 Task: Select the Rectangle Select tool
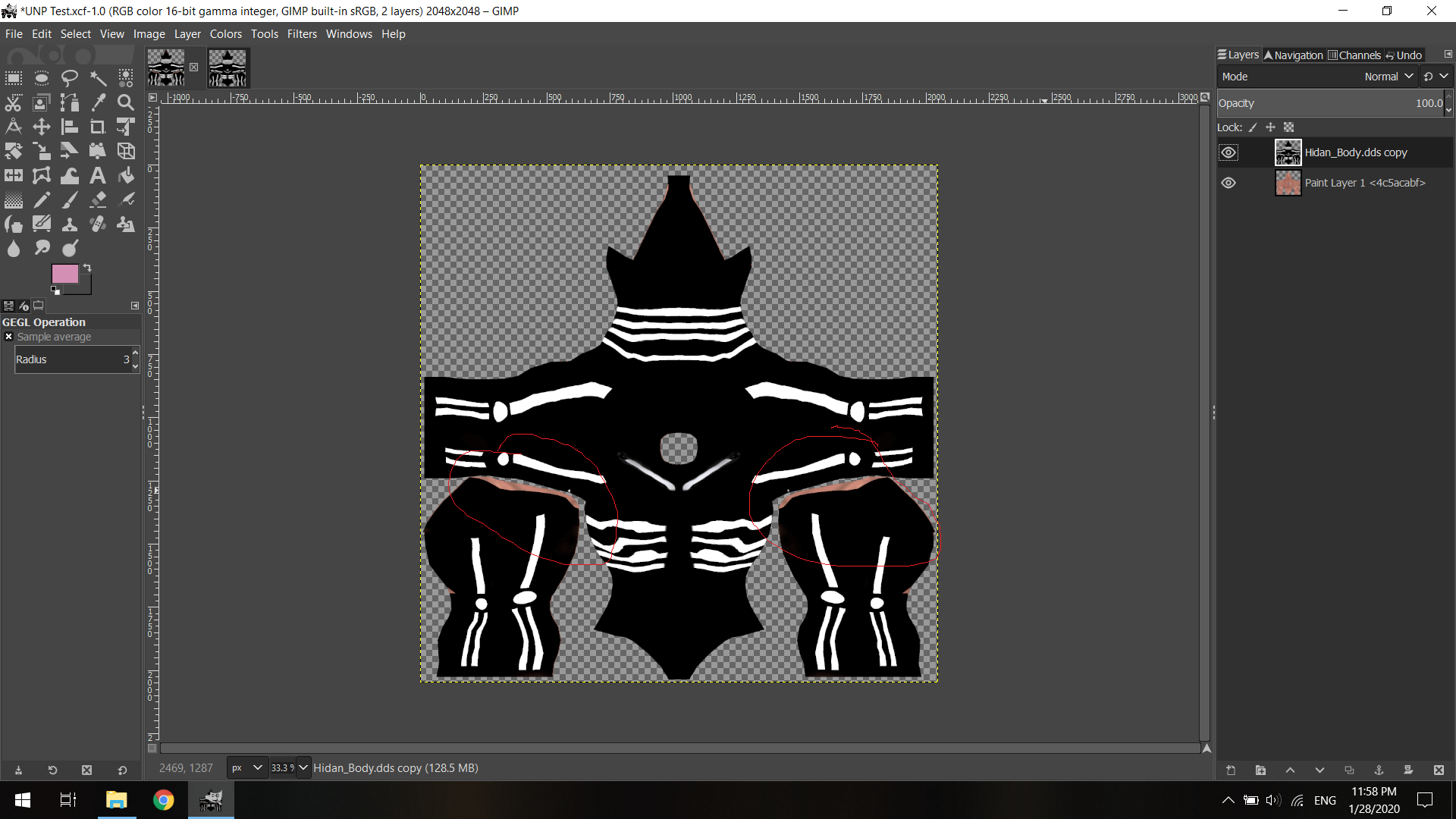point(14,78)
